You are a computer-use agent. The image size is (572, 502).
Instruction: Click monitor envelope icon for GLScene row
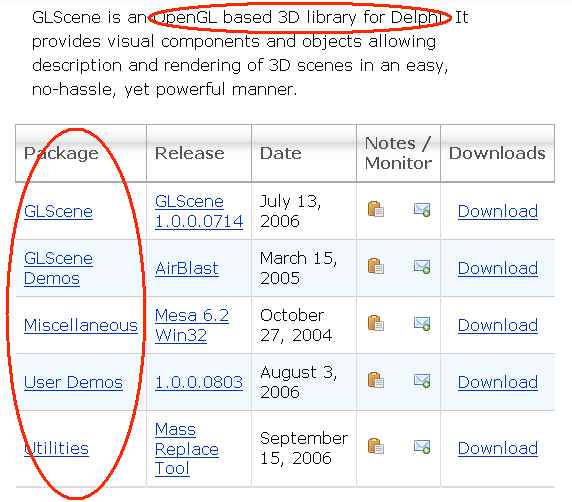click(422, 209)
